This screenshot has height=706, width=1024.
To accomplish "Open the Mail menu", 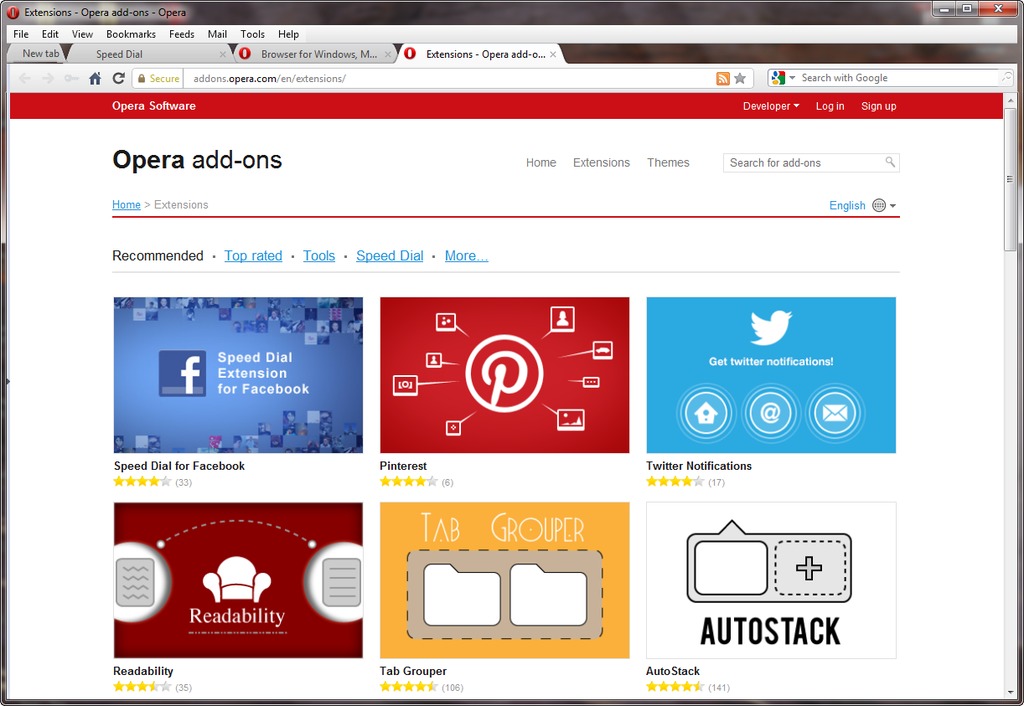I will (x=217, y=34).
